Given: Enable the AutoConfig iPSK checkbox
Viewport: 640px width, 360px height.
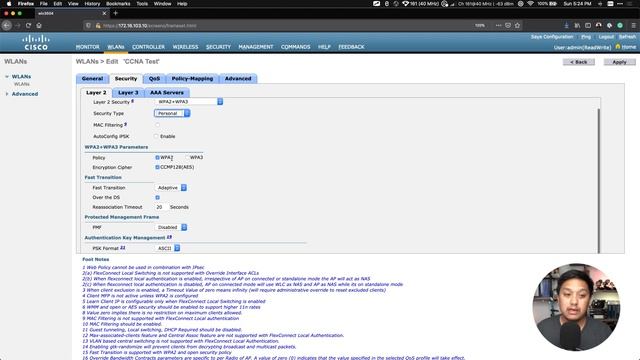Looking at the screenshot, I should [156, 136].
